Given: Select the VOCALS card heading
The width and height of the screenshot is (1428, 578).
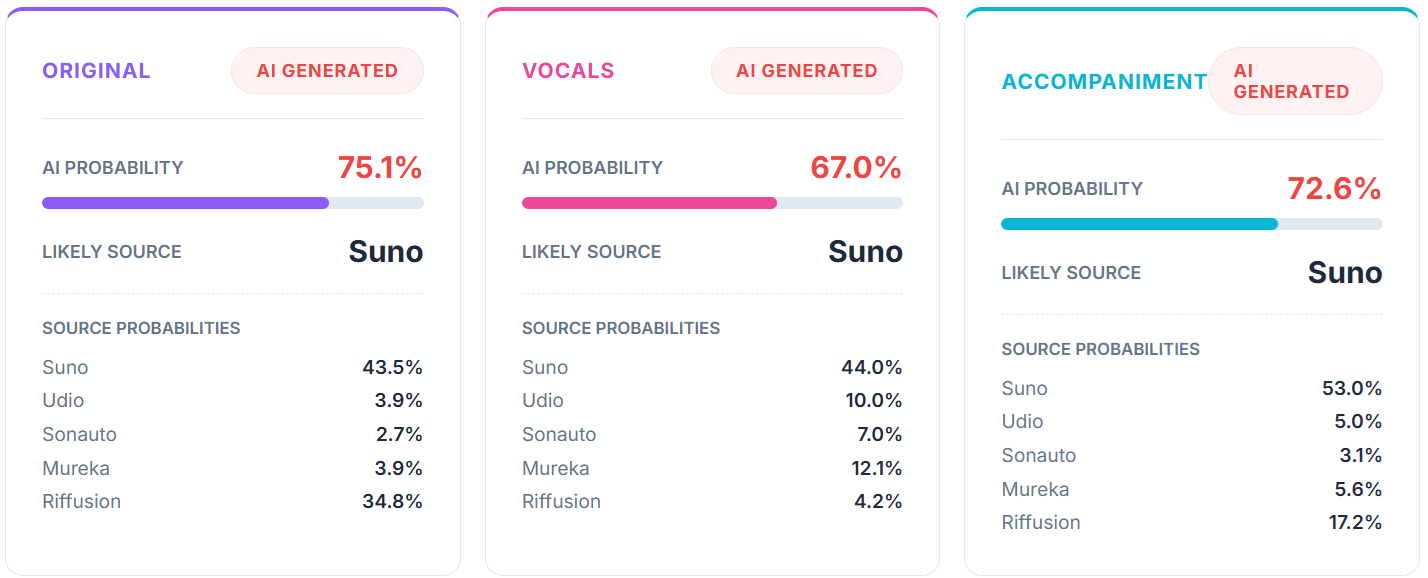Looking at the screenshot, I should pos(568,71).
